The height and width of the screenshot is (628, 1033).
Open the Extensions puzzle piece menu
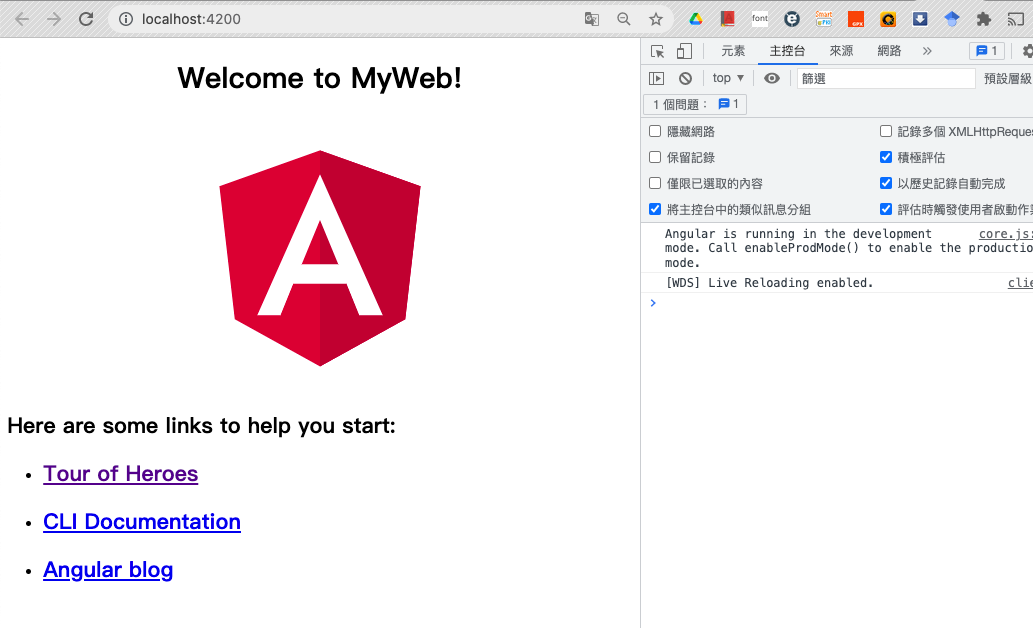984,19
